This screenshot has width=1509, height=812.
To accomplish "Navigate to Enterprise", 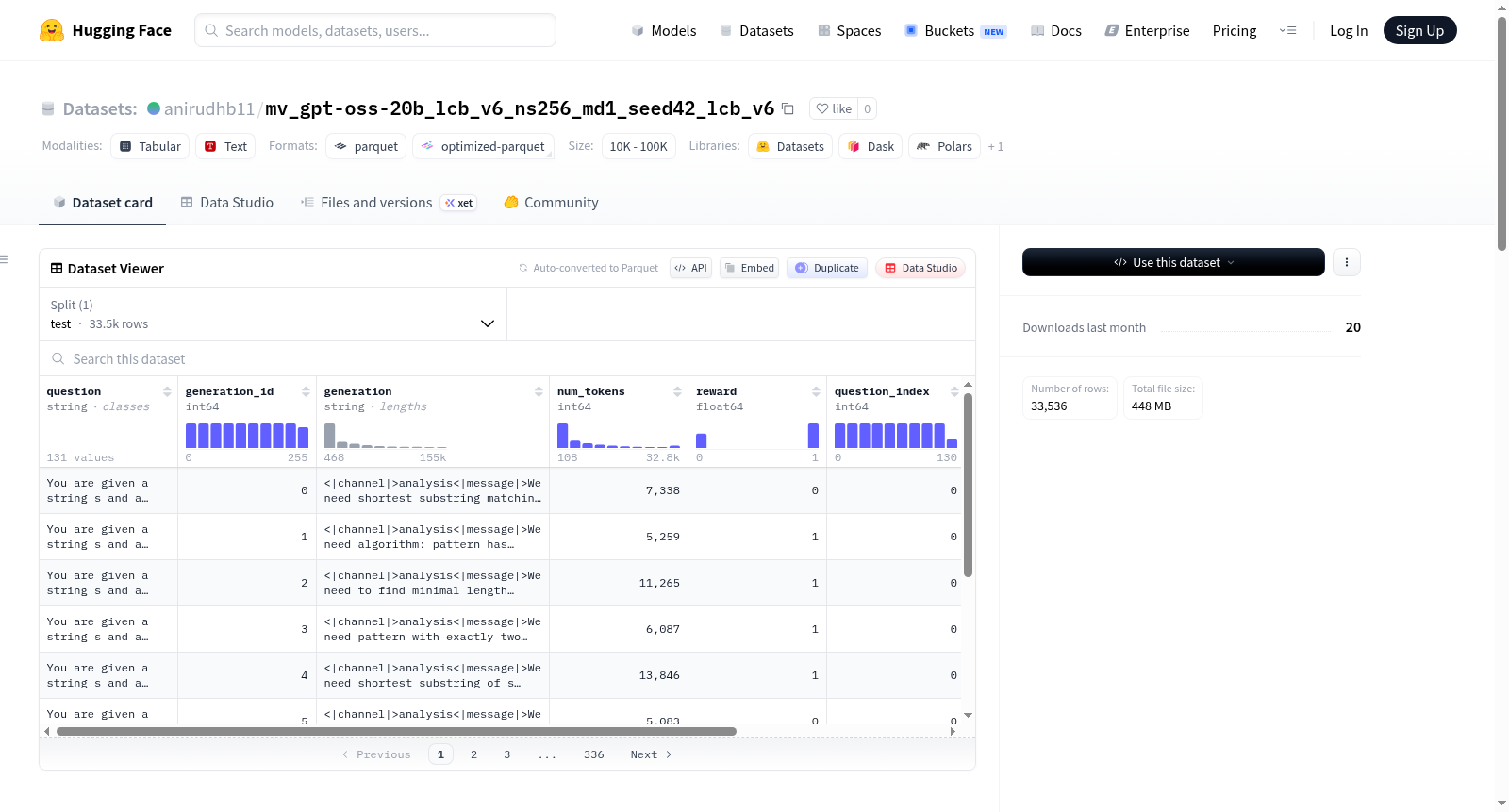I will point(1148,30).
